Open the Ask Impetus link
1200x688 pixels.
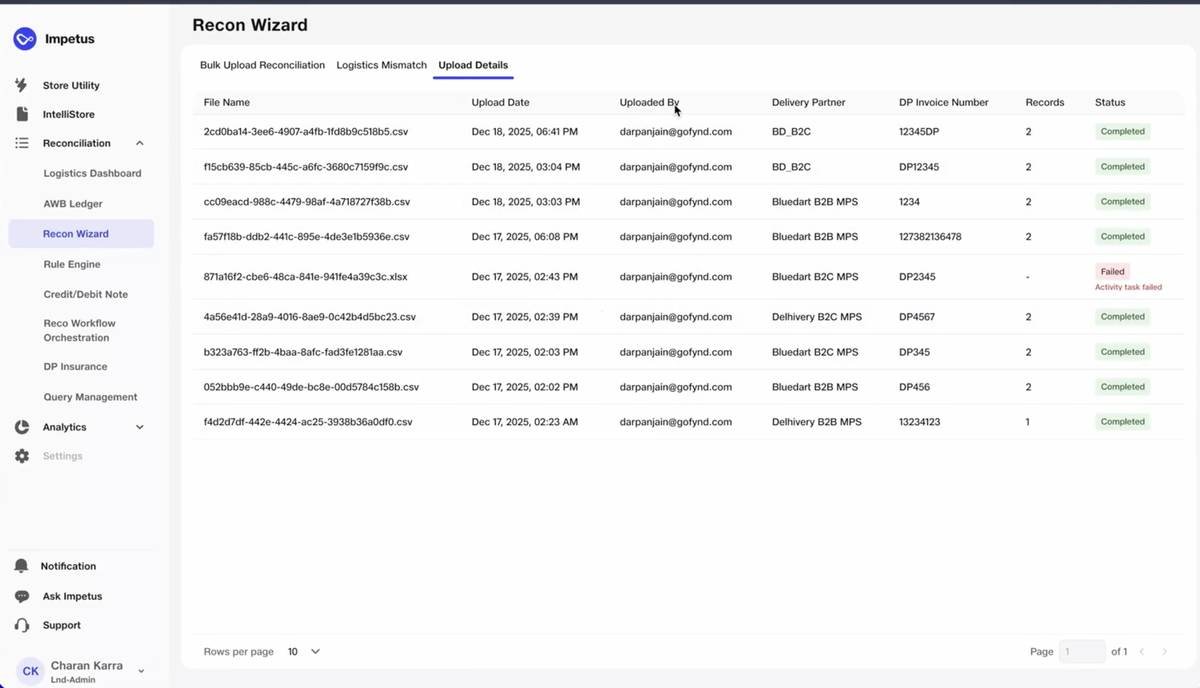coord(72,596)
